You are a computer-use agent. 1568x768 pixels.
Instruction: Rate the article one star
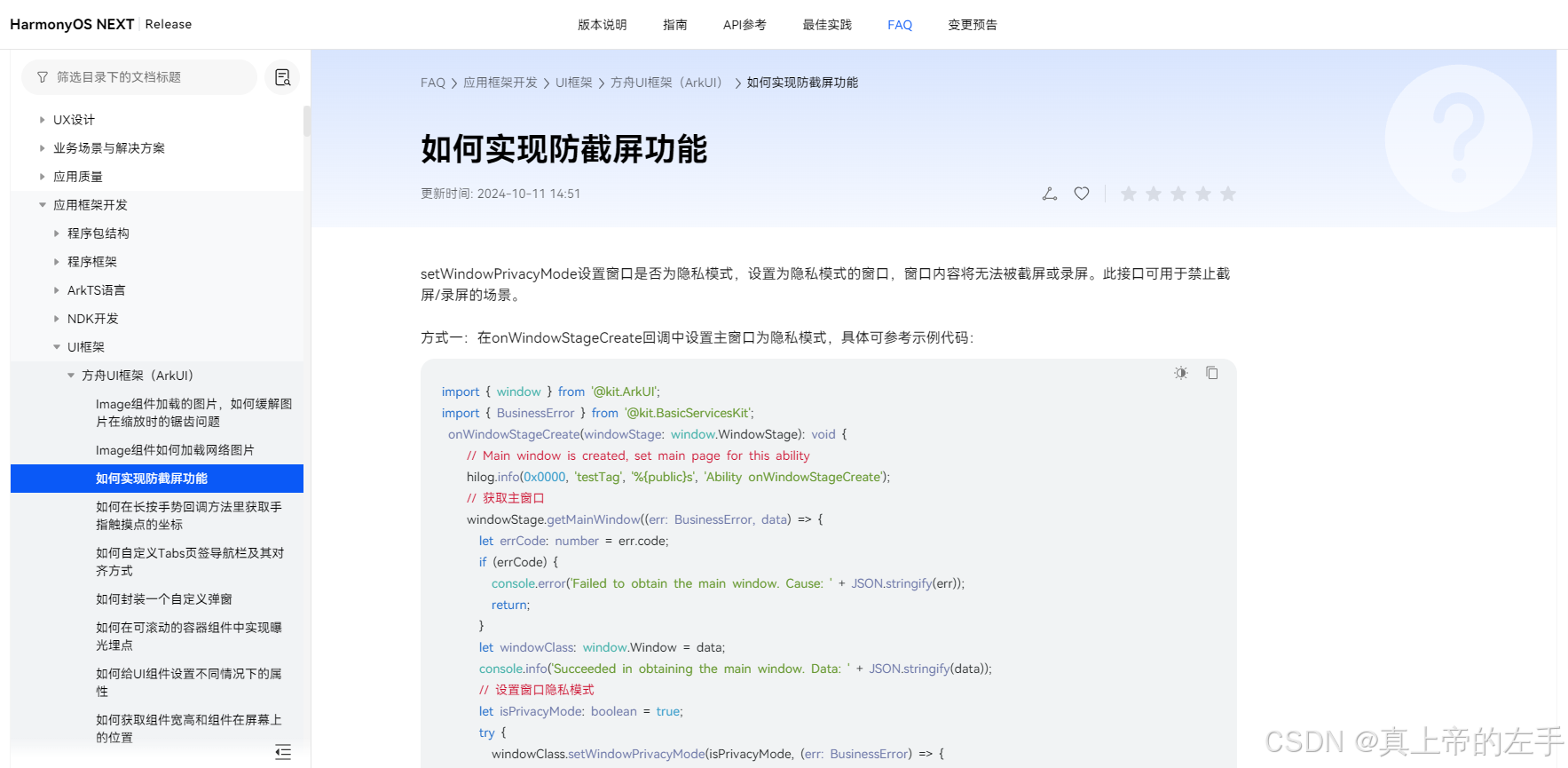1129,194
